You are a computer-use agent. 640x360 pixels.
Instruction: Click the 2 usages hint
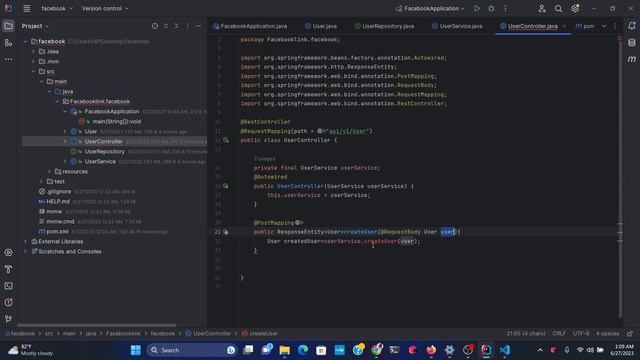(x=264, y=158)
